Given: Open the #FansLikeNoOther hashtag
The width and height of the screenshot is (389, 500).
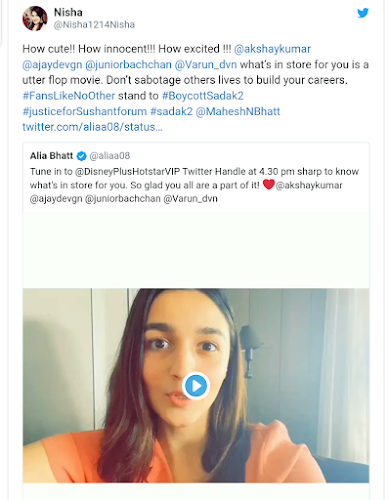Looking at the screenshot, I should 69,96.
